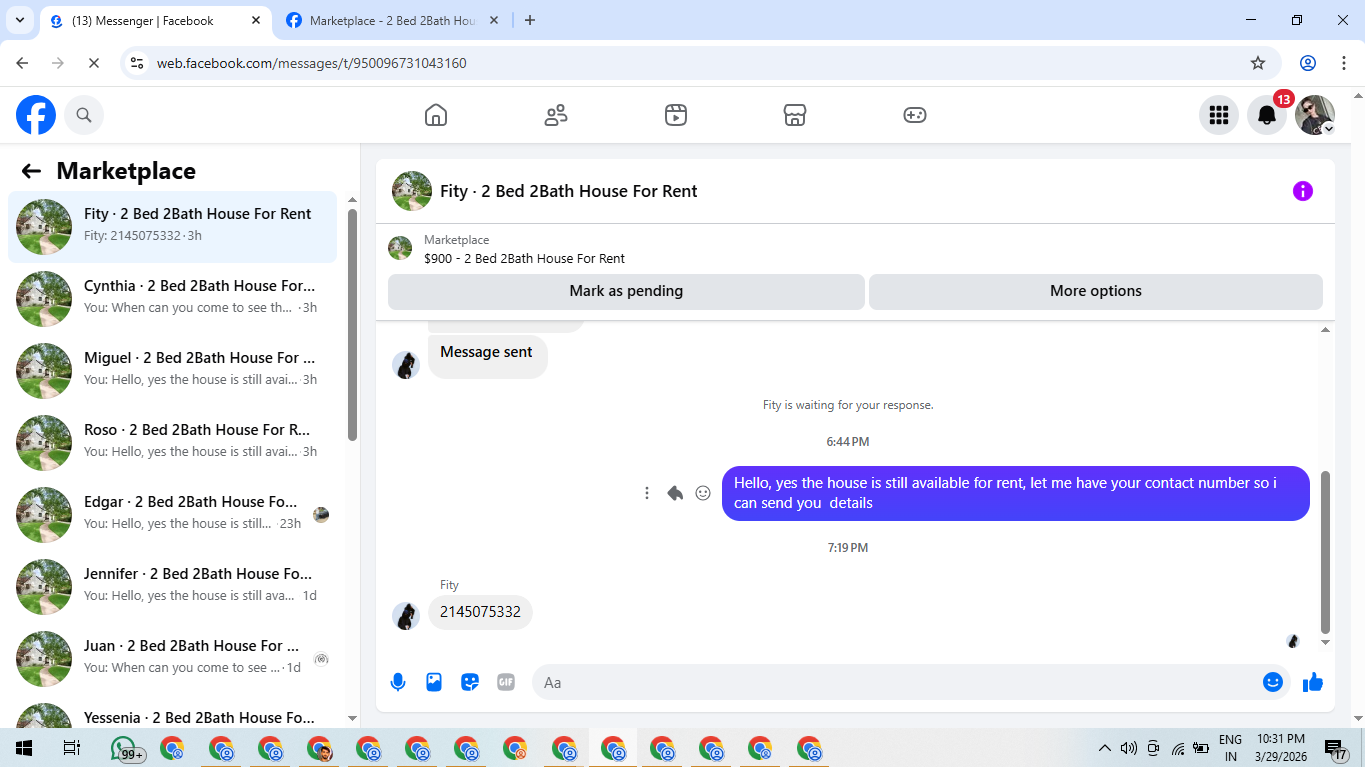This screenshot has width=1365, height=767.
Task: Open the Facebook search icon
Action: [x=84, y=115]
